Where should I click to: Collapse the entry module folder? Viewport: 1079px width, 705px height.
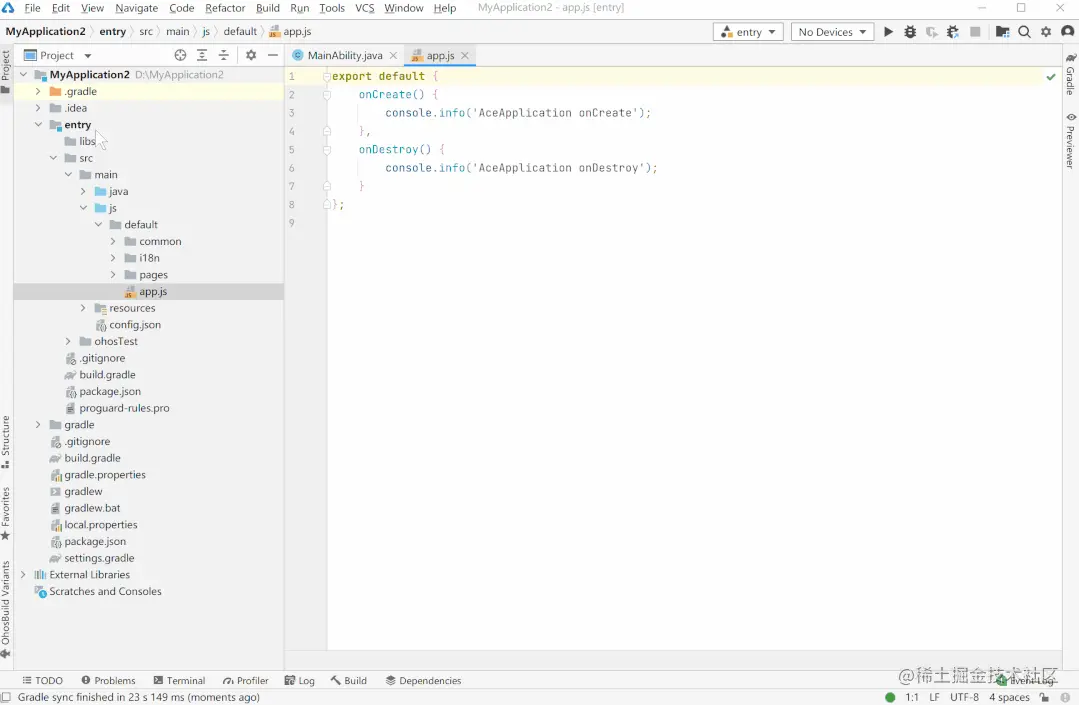[38, 124]
